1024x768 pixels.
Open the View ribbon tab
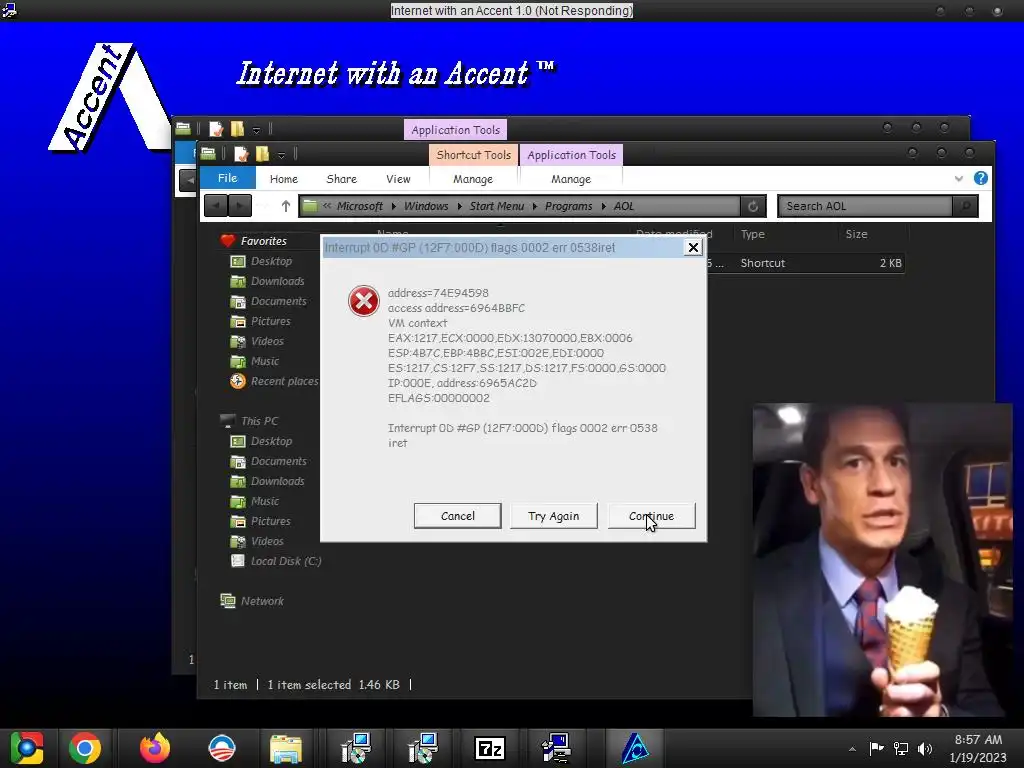pyautogui.click(x=398, y=179)
